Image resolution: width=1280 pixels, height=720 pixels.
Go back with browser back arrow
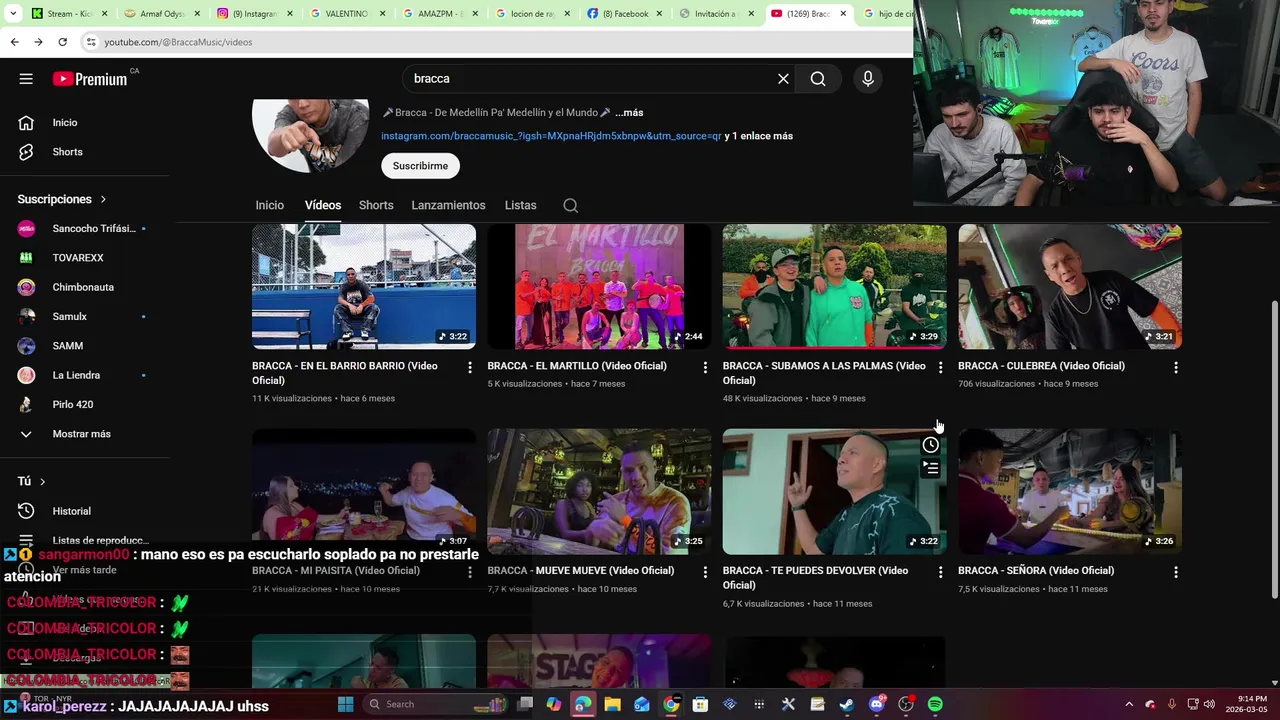(x=14, y=42)
